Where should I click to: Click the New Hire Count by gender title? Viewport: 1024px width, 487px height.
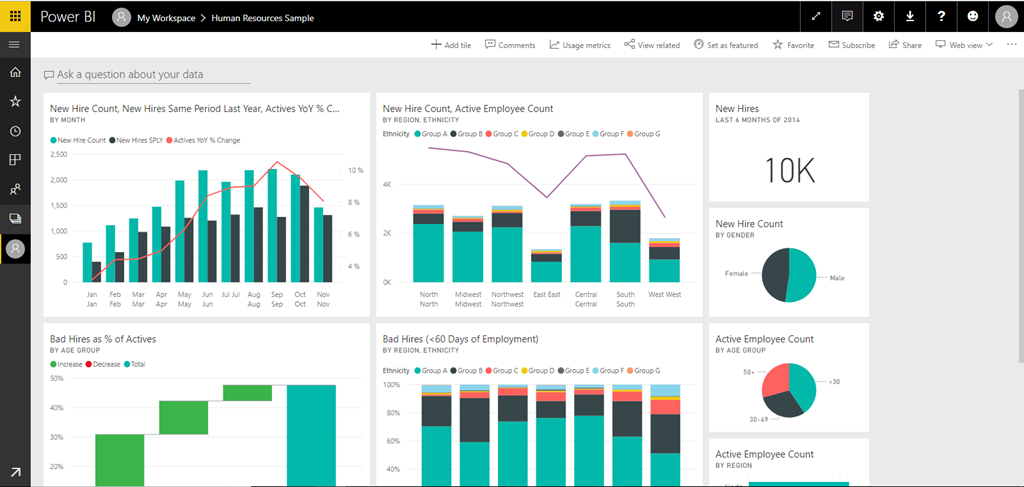tap(749, 224)
